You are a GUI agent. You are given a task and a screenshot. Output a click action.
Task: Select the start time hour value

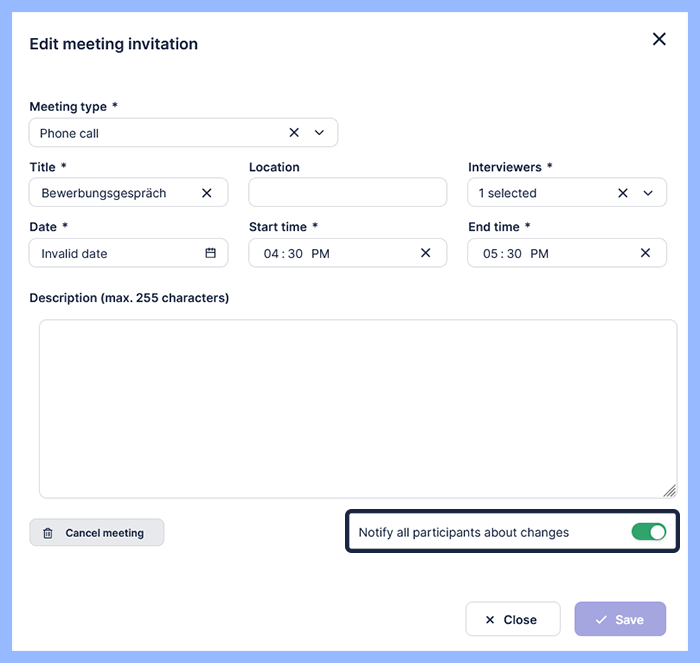click(271, 254)
